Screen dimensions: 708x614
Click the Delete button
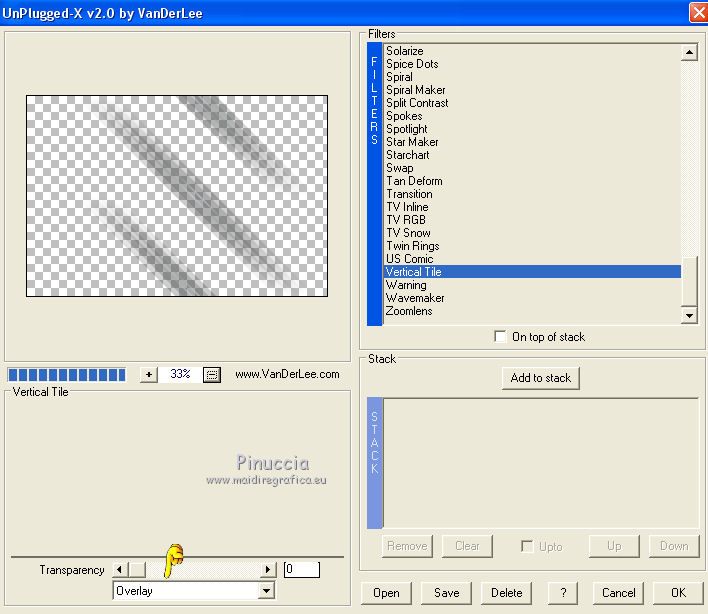click(x=507, y=593)
